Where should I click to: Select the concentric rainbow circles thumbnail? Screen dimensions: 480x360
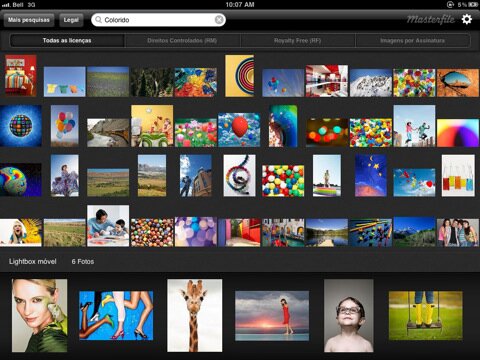click(x=239, y=76)
